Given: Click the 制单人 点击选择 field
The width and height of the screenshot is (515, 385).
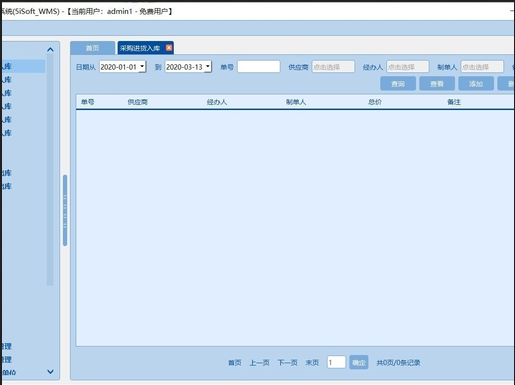Looking at the screenshot, I should [482, 67].
